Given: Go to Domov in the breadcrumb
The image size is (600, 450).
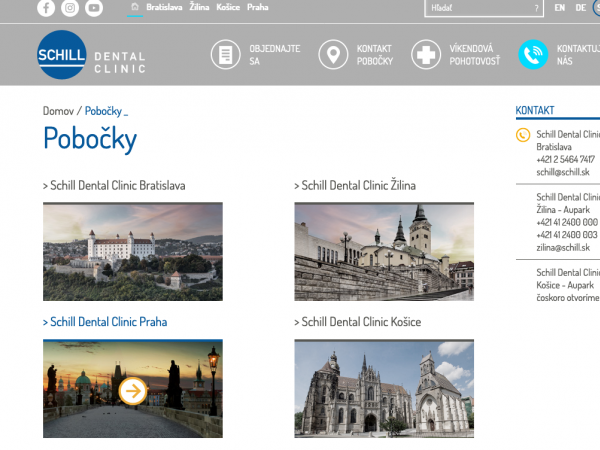Looking at the screenshot, I should [58, 111].
